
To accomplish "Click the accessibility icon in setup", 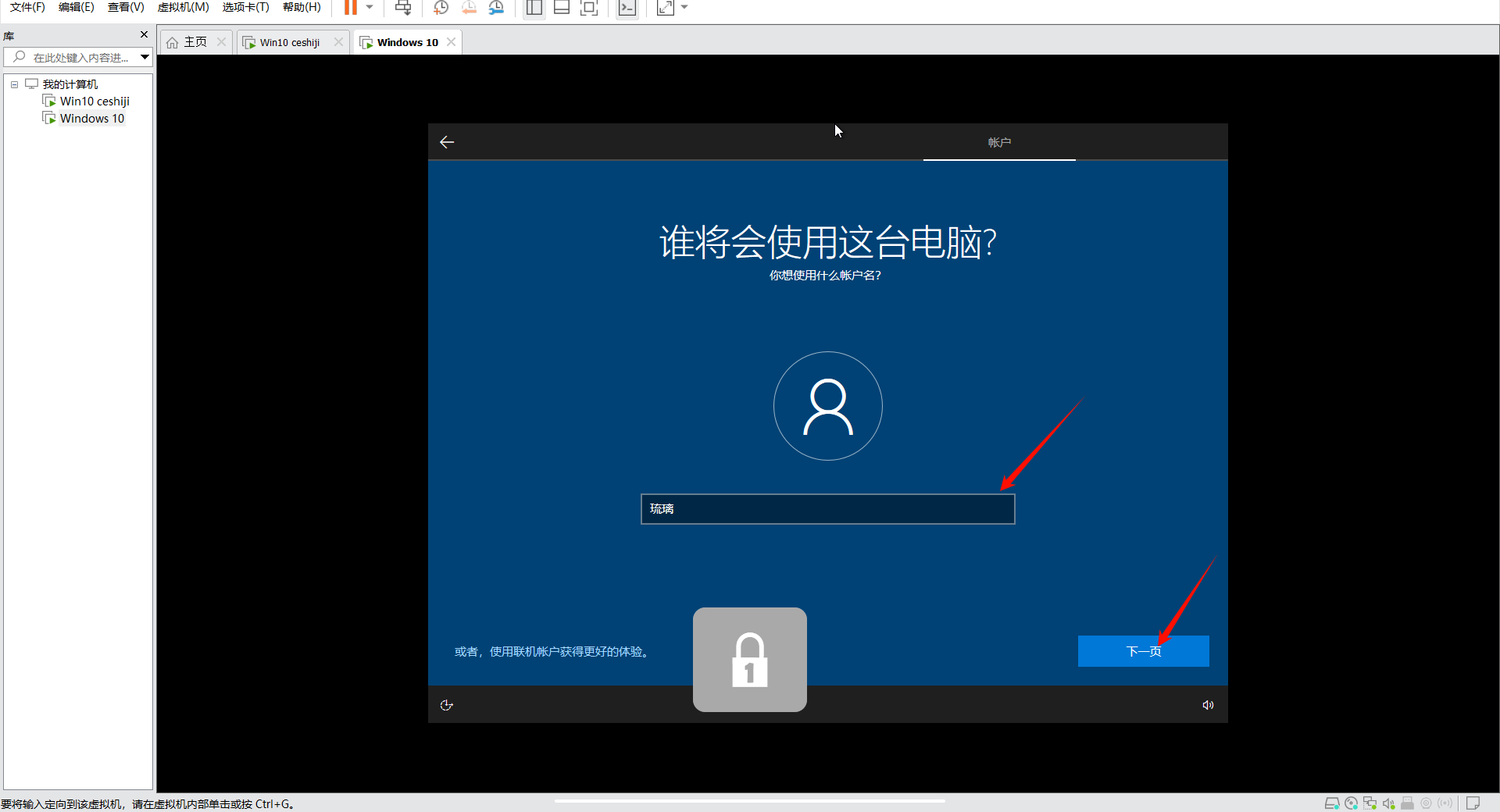I will 447,705.
